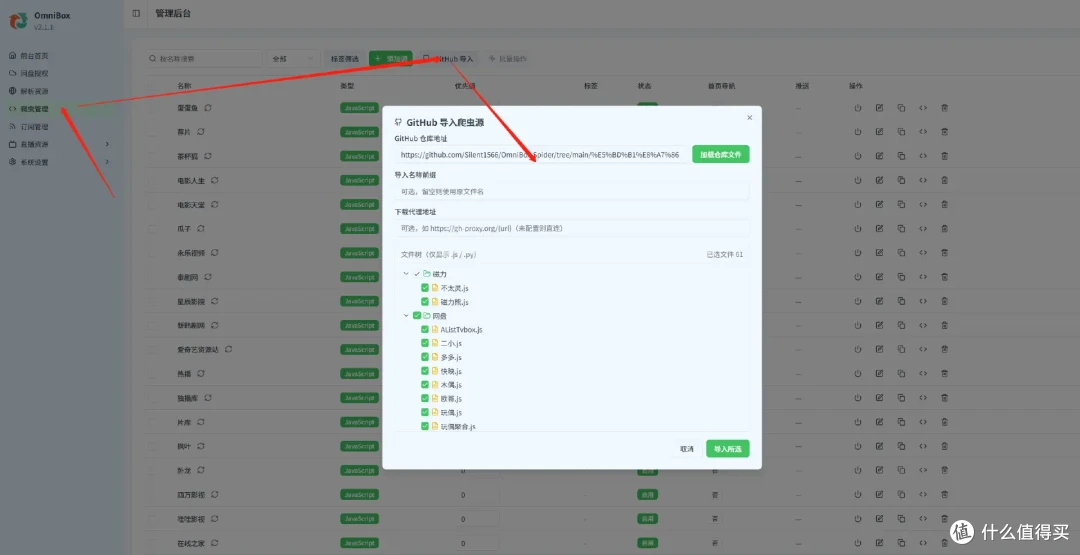Toggle 多多.js checkbox
This screenshot has width=1080, height=555.
425,357
